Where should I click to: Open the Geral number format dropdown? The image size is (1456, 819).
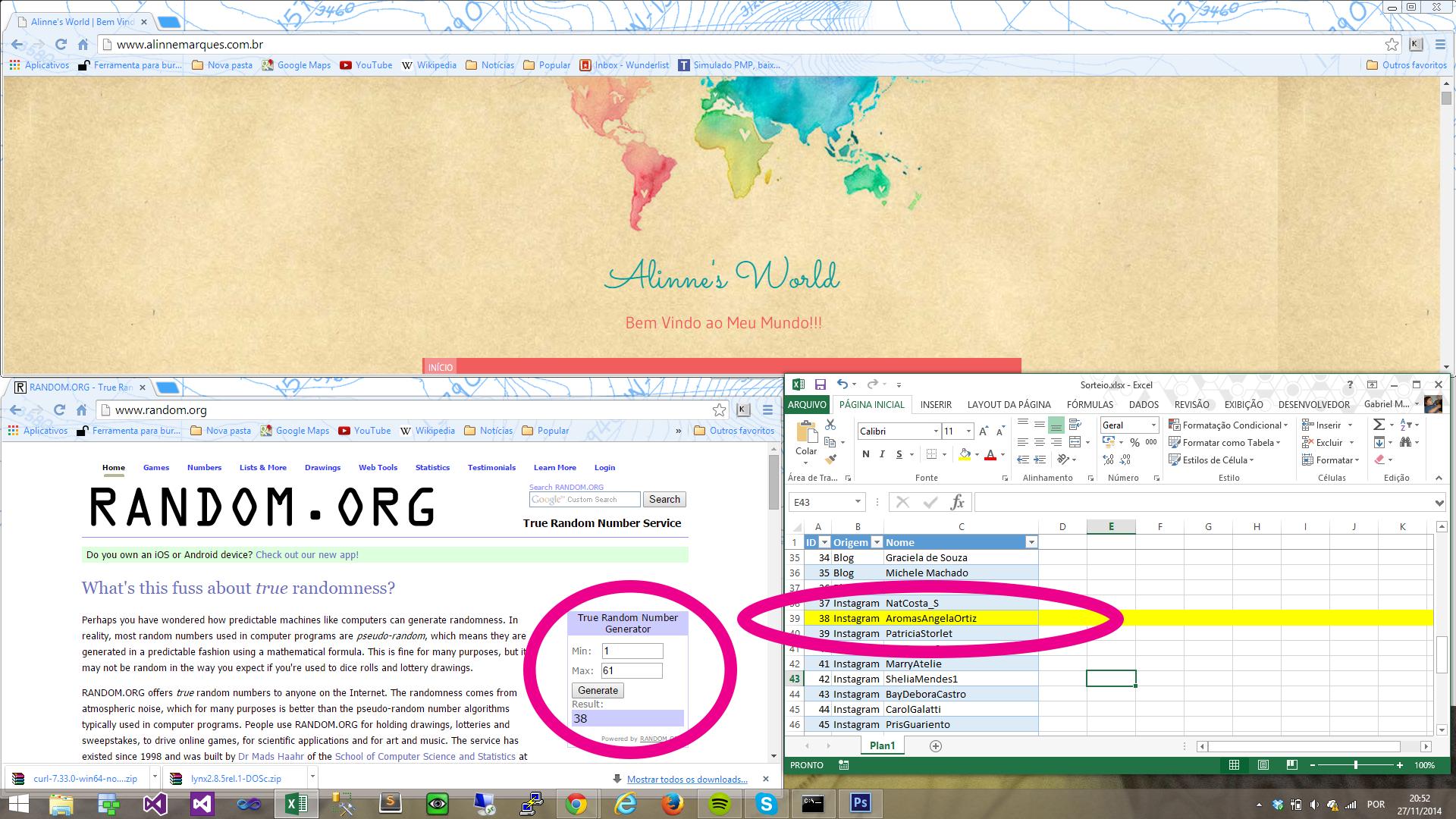point(1153,425)
